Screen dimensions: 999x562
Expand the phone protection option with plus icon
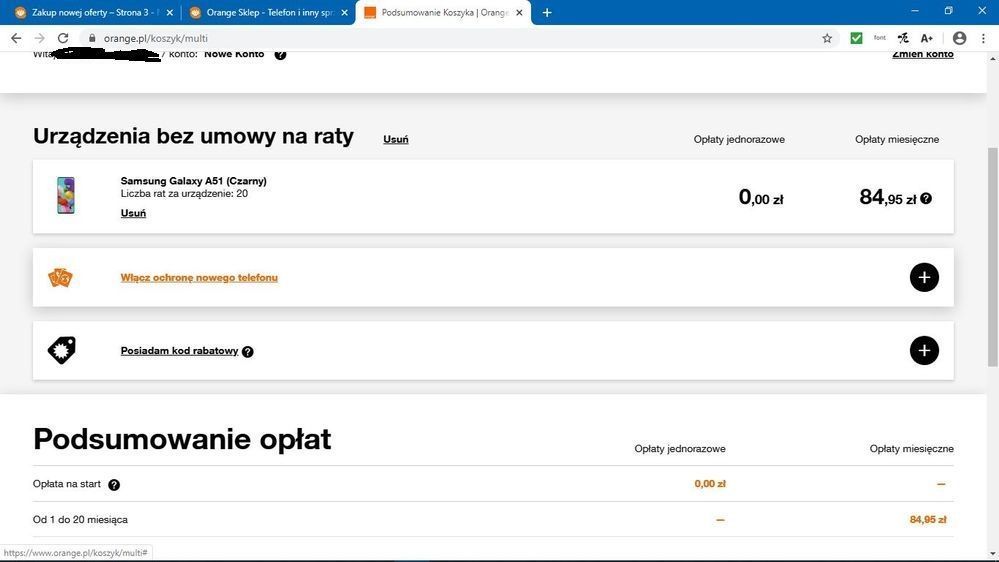(x=924, y=277)
